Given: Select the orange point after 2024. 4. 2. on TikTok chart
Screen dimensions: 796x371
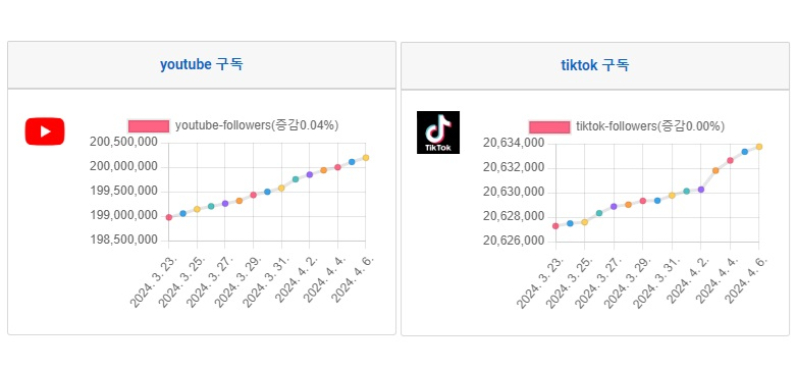Looking at the screenshot, I should click(715, 171).
